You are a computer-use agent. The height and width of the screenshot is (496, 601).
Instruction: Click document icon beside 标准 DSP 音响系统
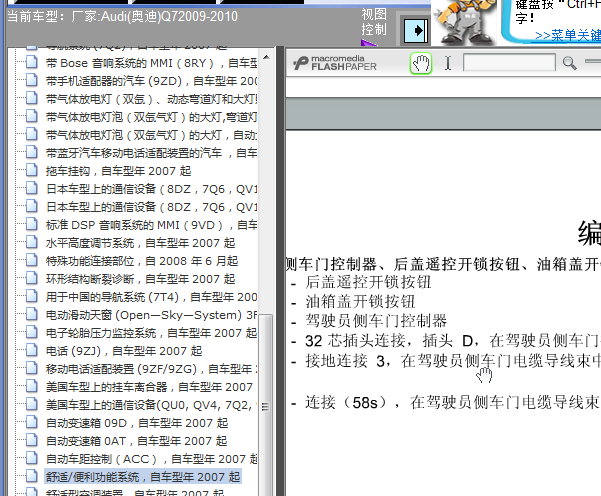pyautogui.click(x=32, y=224)
